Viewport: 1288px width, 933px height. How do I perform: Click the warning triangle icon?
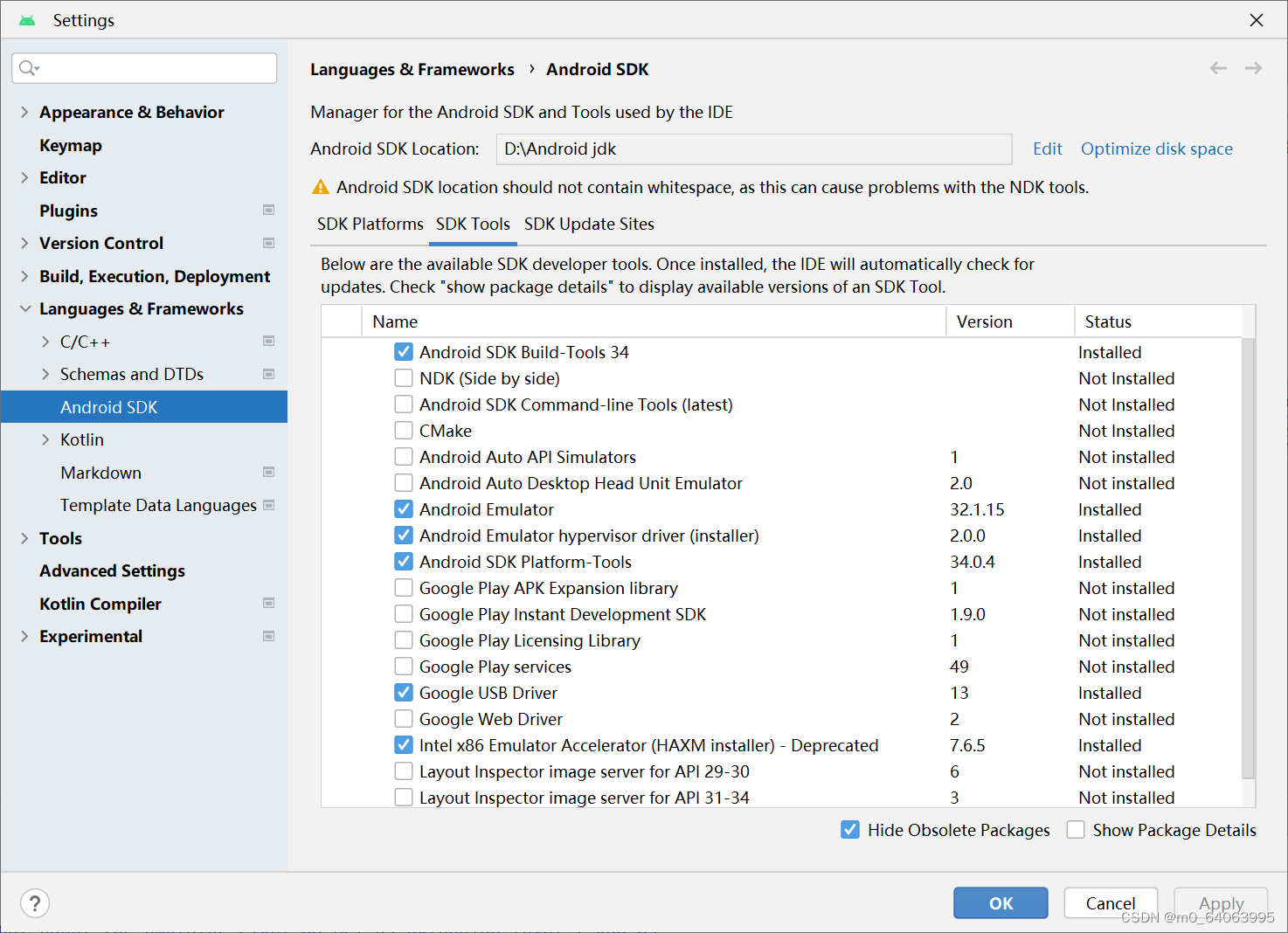coord(321,187)
